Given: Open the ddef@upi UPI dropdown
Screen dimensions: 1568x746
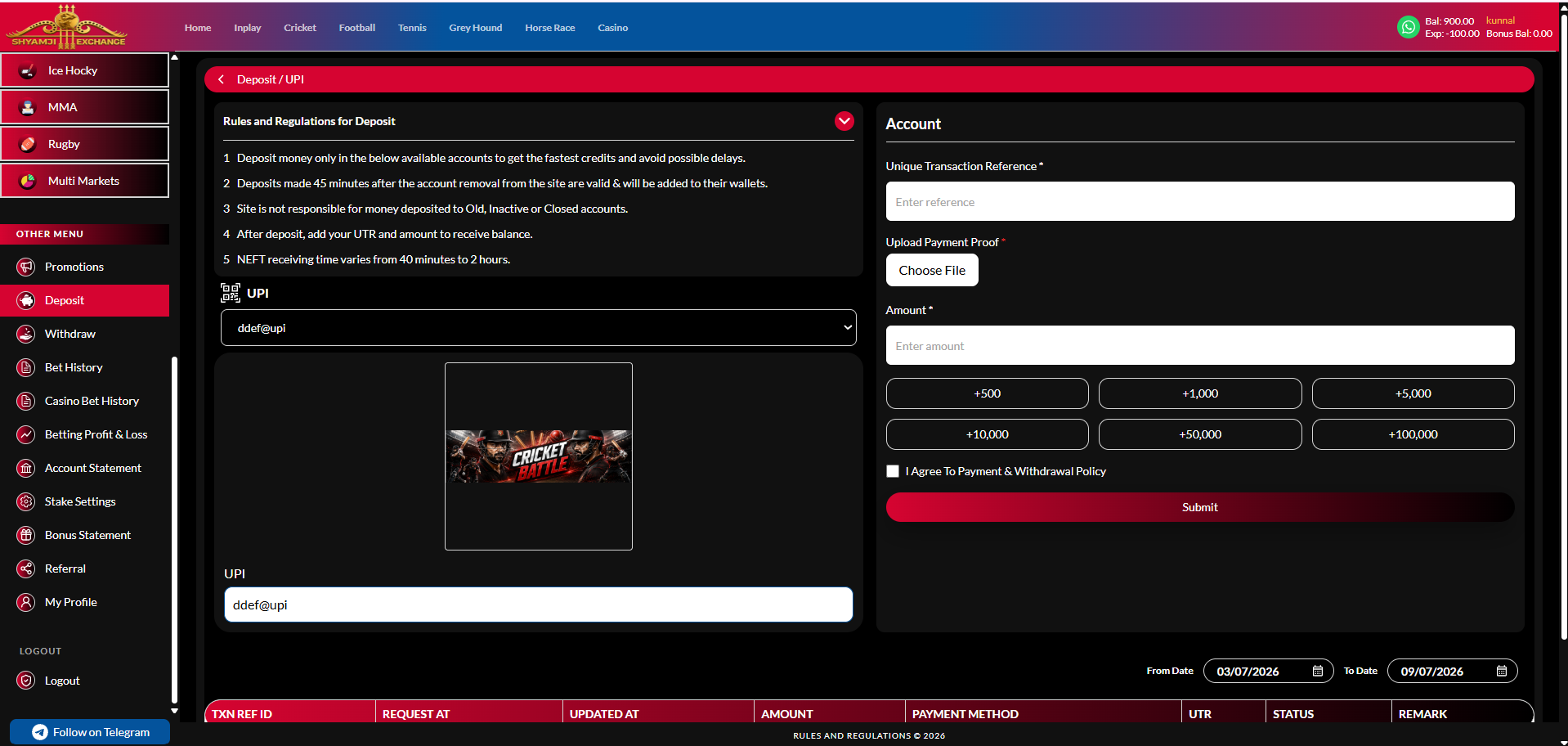Looking at the screenshot, I should pyautogui.click(x=538, y=328).
